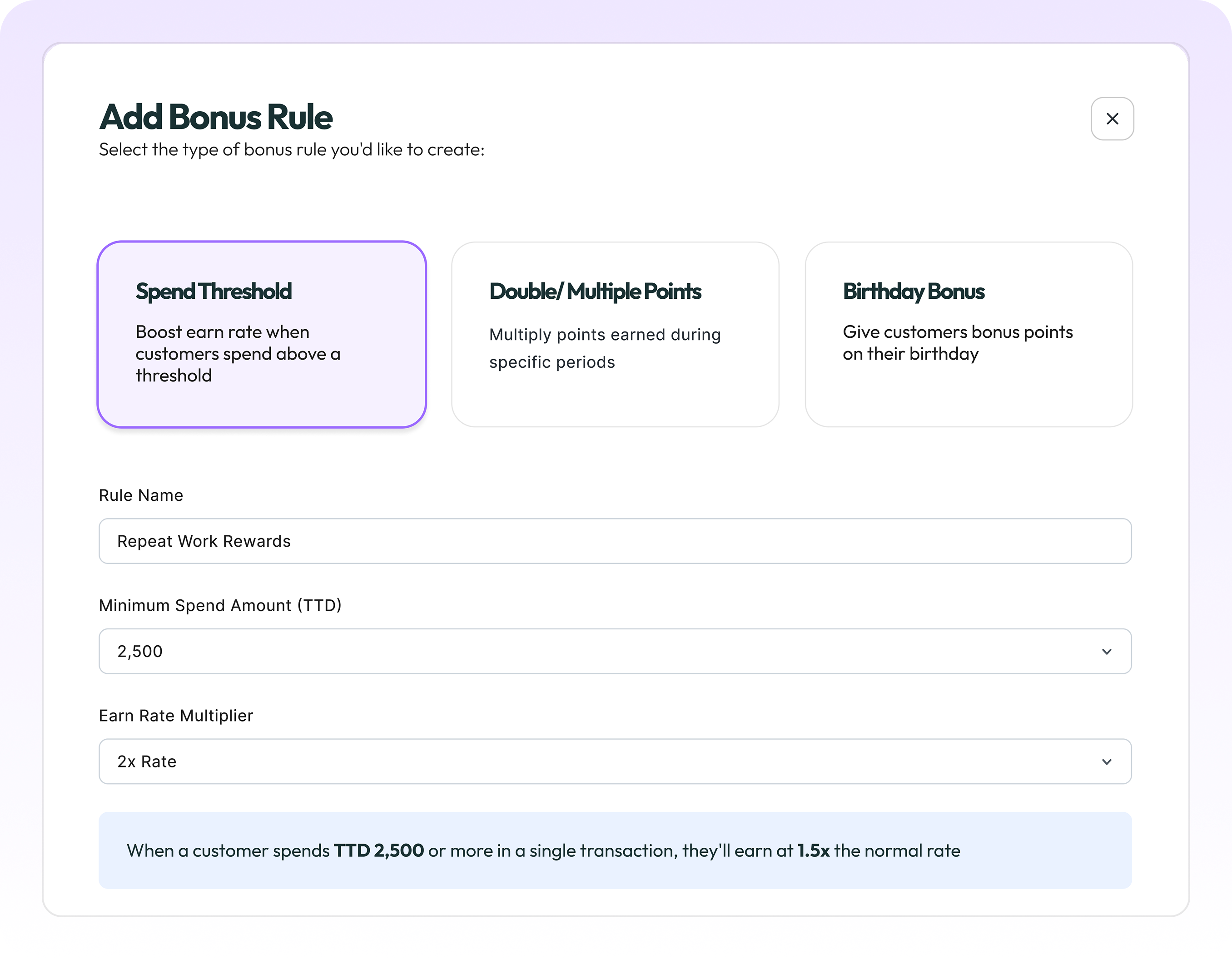The image size is (1232, 959).
Task: Click the chevron beside 2x Rate
Action: pyautogui.click(x=1106, y=761)
